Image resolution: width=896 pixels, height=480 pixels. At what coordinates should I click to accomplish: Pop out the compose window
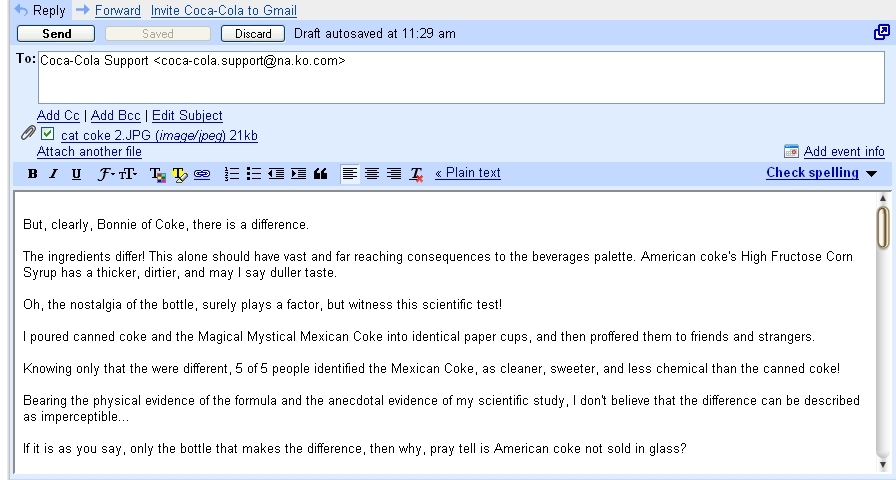pos(881,33)
